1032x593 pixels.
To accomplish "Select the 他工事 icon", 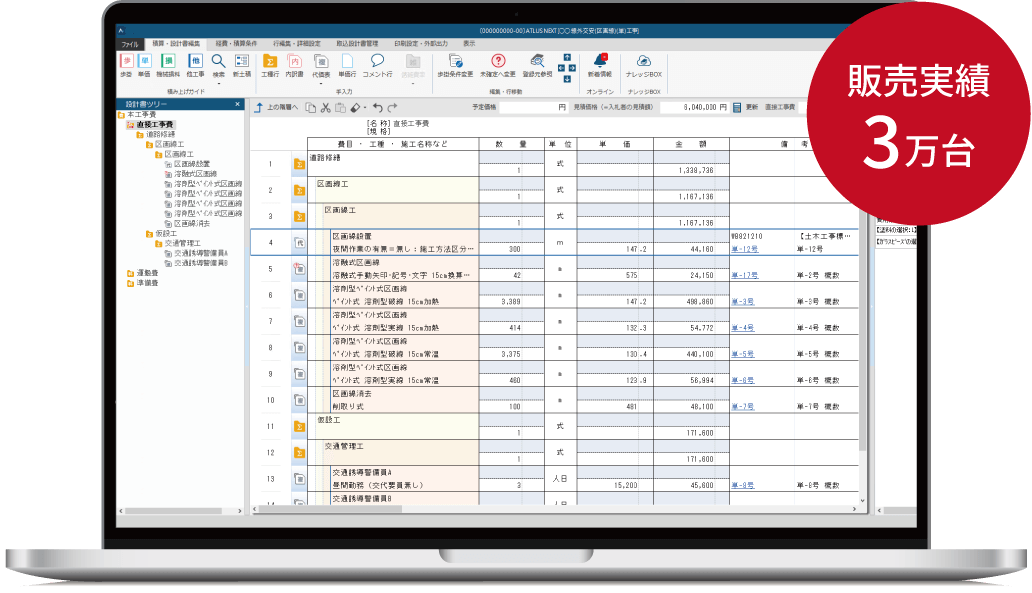I will click(195, 66).
